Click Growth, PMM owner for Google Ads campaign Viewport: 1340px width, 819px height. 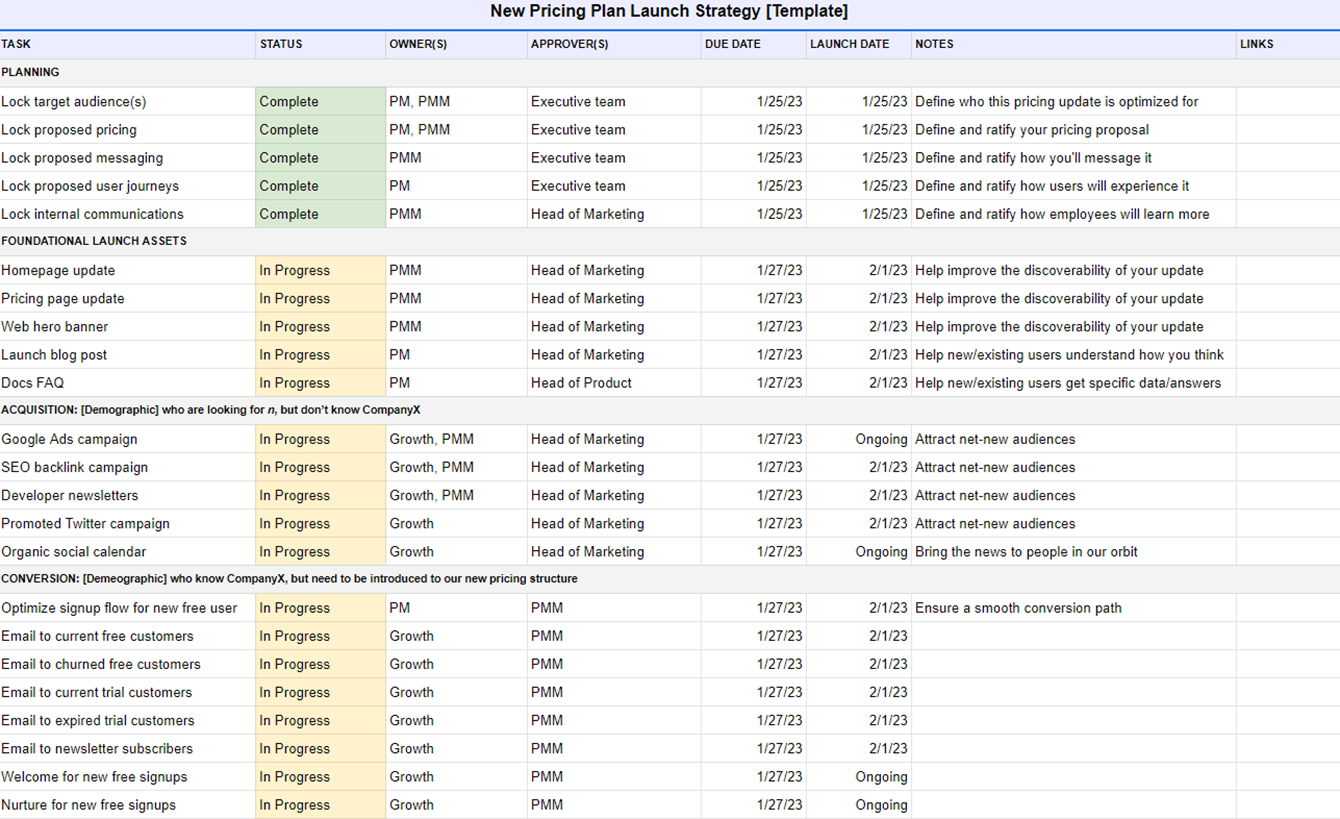point(457,440)
